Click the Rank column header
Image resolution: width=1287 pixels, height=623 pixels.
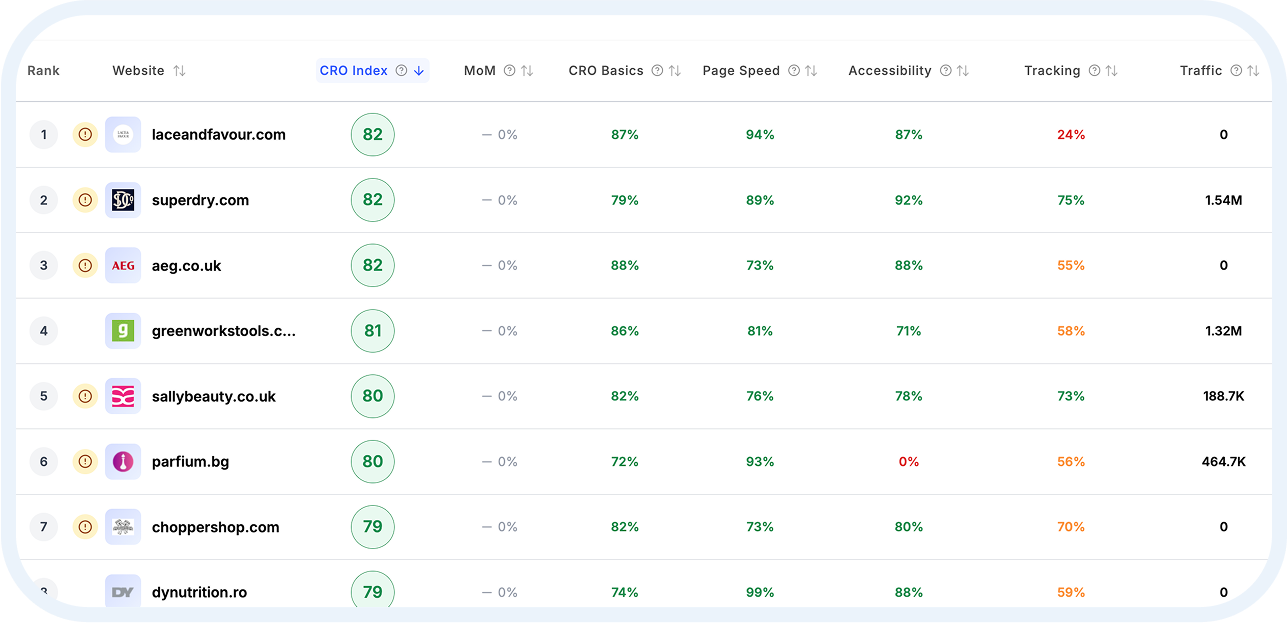tap(43, 70)
